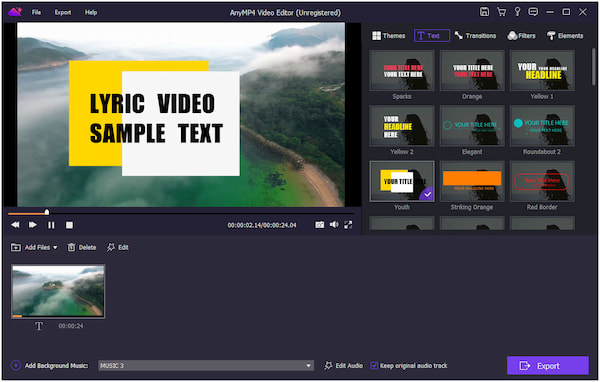Select the Yellow 2 text template
The image size is (600, 382).
pyautogui.click(x=402, y=126)
